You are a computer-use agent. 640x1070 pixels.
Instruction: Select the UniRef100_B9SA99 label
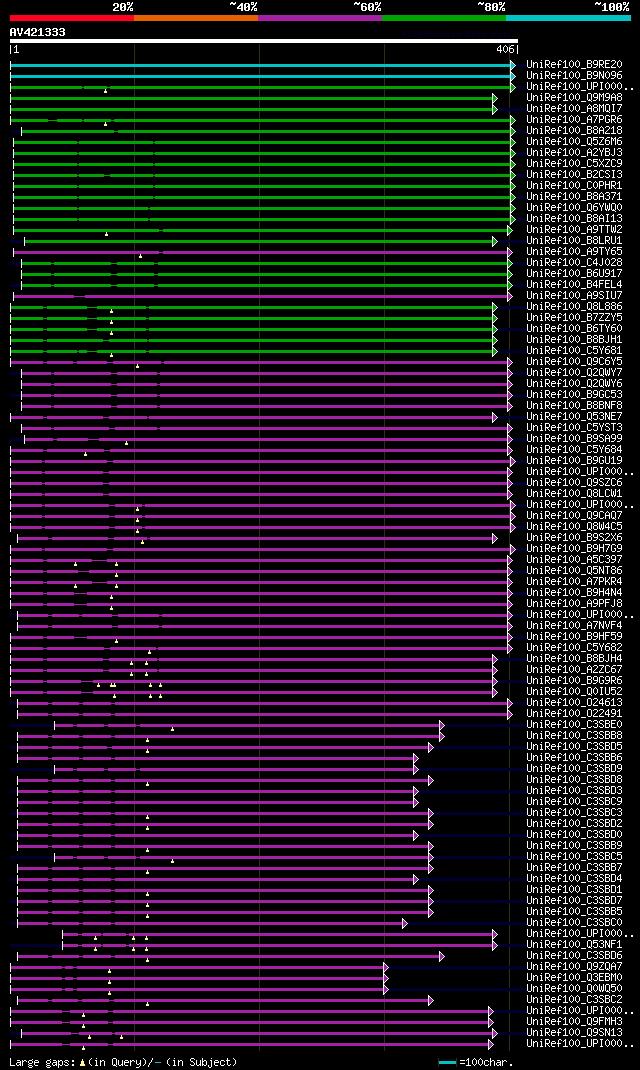574,439
